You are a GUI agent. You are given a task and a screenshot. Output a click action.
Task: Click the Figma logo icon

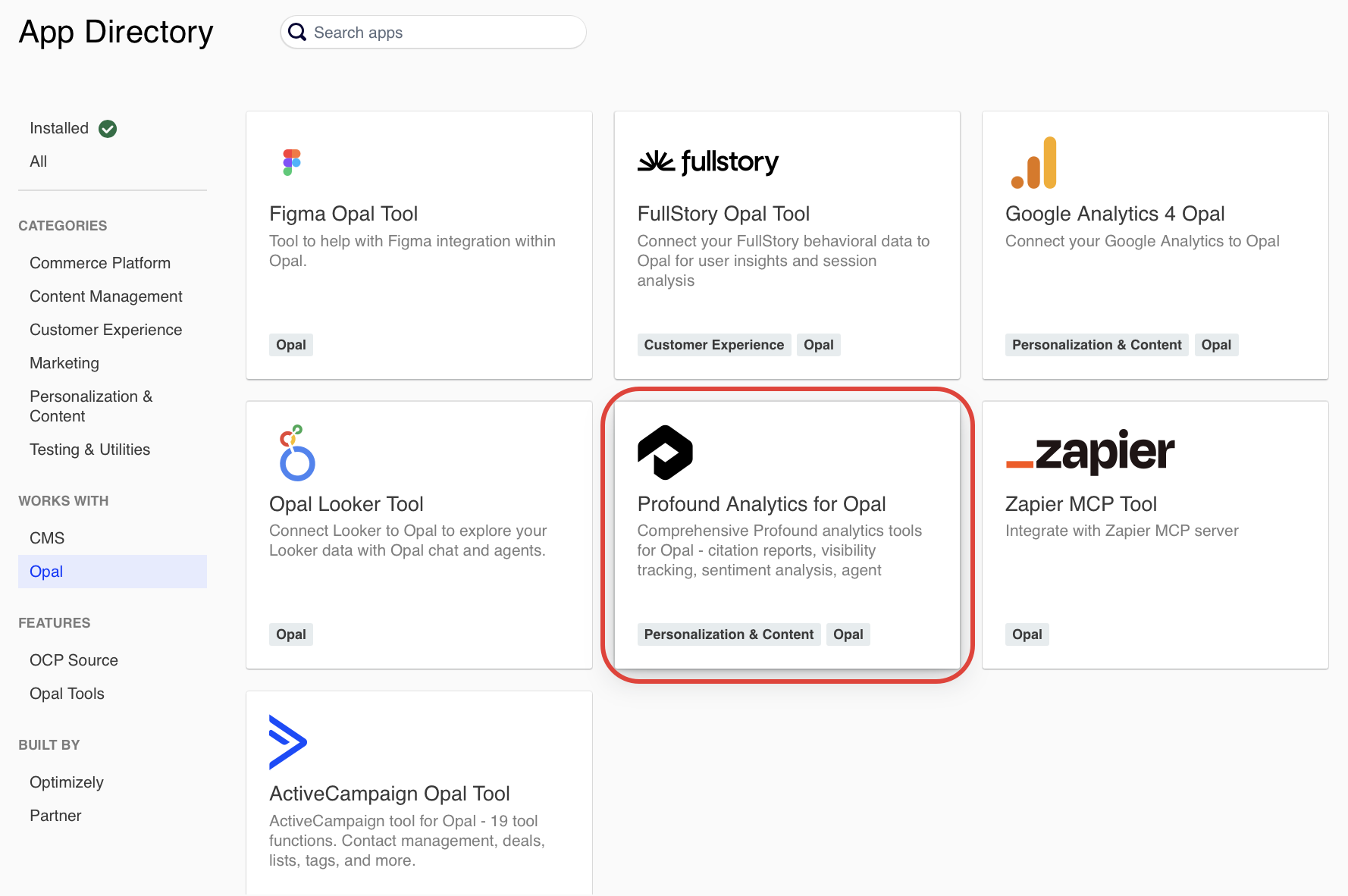[292, 162]
